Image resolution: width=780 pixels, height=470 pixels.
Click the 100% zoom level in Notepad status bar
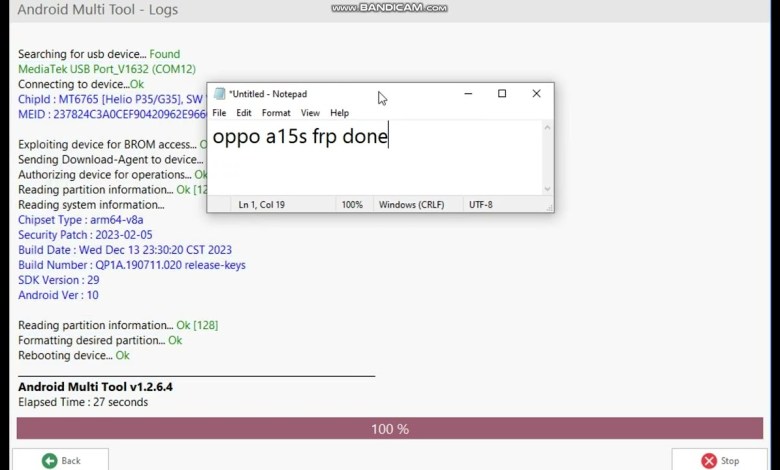(352, 204)
